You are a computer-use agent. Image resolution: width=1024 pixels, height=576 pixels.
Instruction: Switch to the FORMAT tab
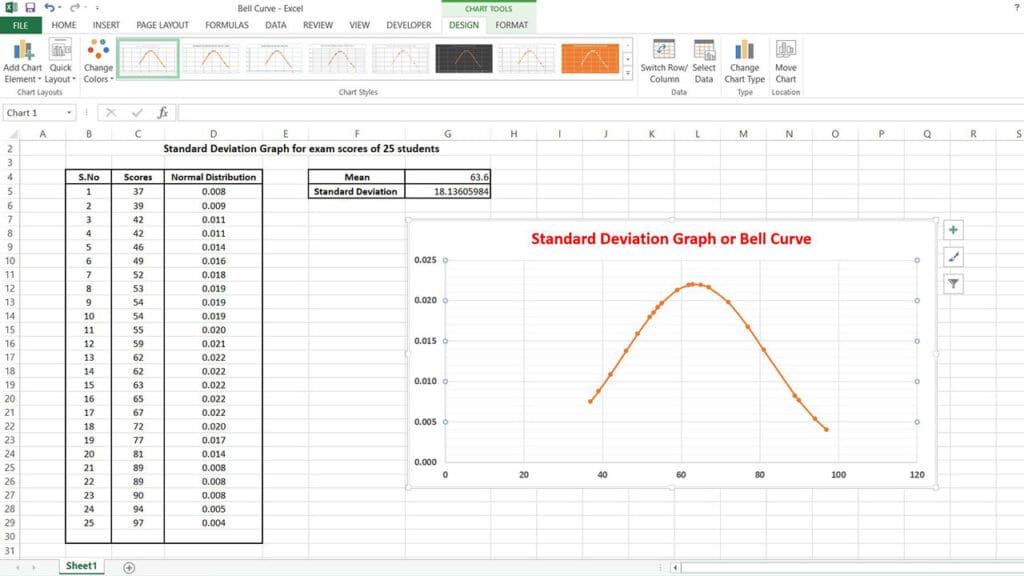click(x=511, y=25)
